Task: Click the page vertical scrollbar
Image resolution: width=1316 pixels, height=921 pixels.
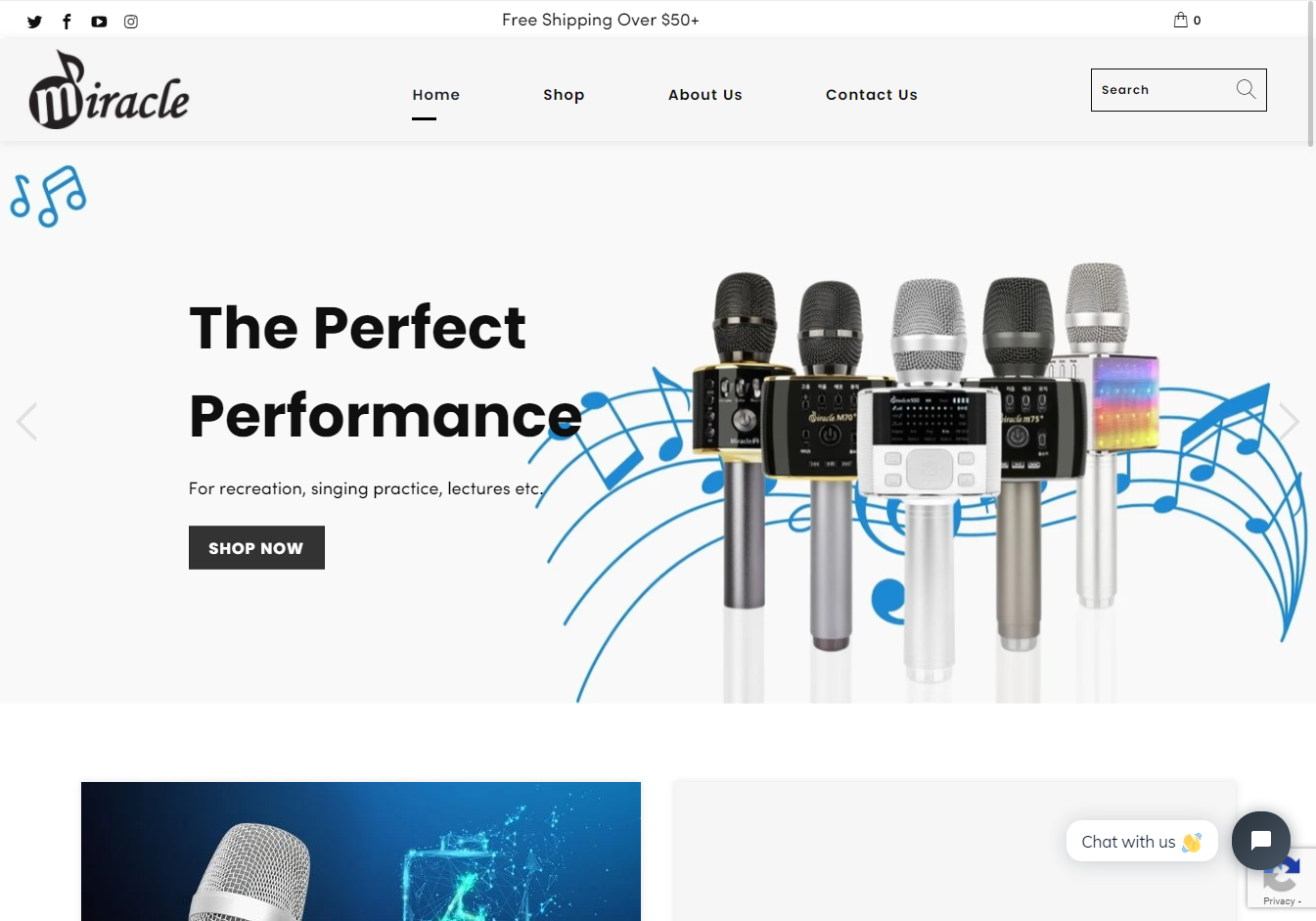Action: [1311, 73]
